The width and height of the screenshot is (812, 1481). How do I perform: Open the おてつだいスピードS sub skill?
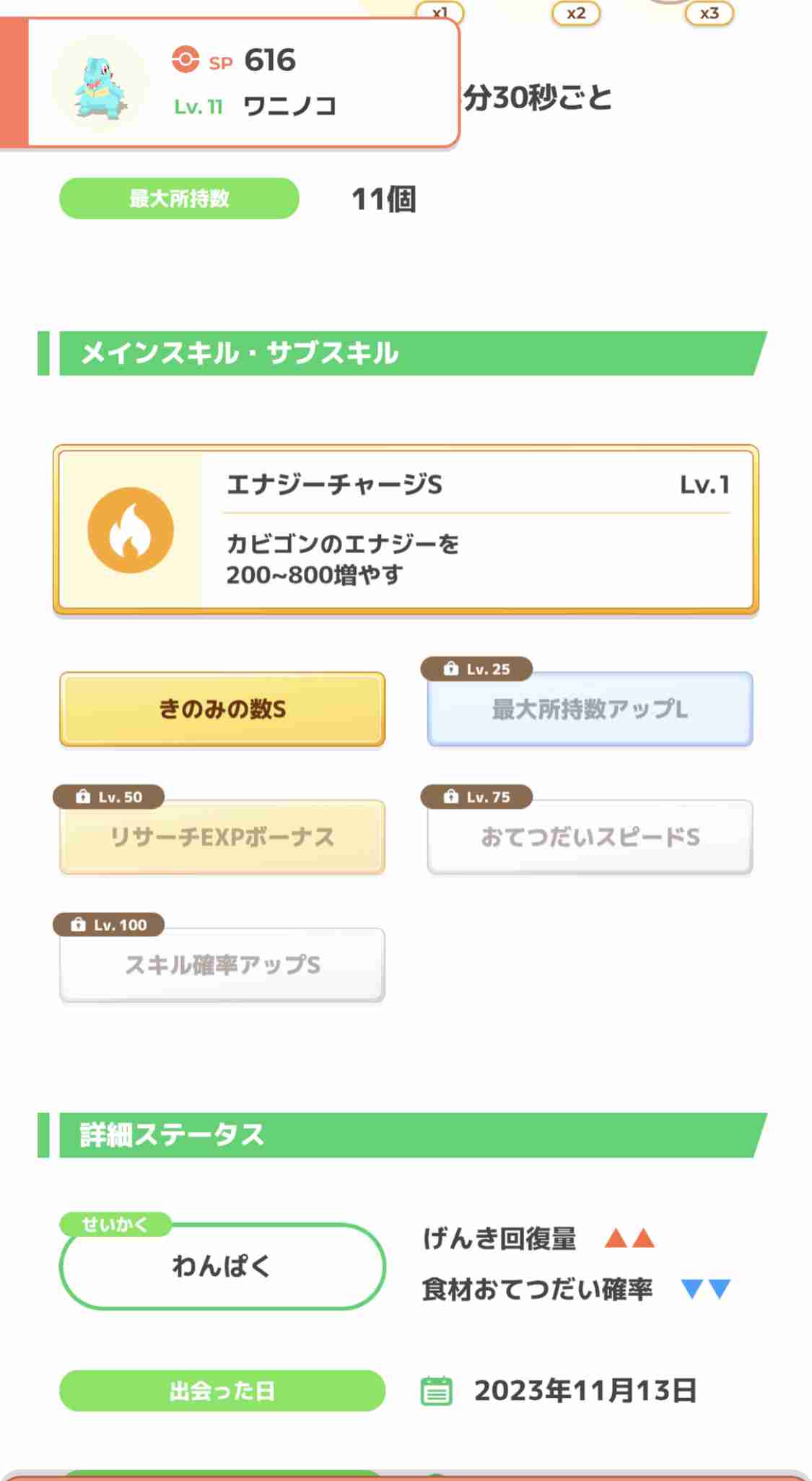click(590, 837)
